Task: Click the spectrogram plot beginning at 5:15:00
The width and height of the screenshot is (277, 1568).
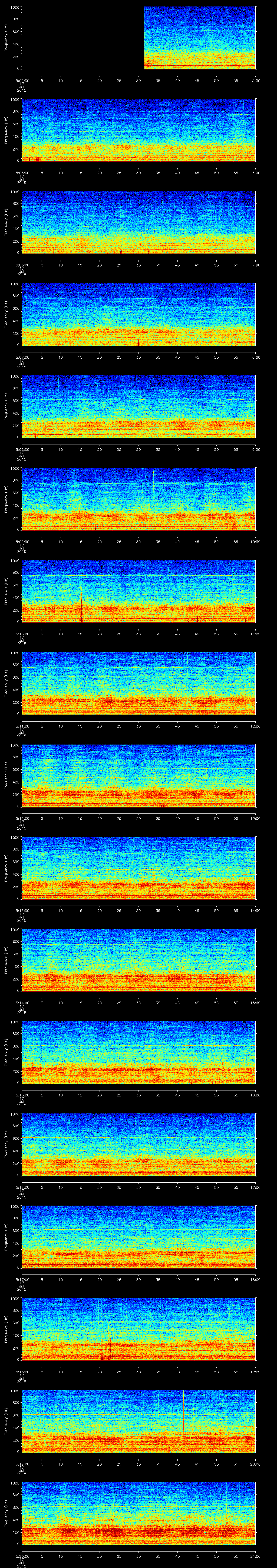Action: tap(139, 1052)
